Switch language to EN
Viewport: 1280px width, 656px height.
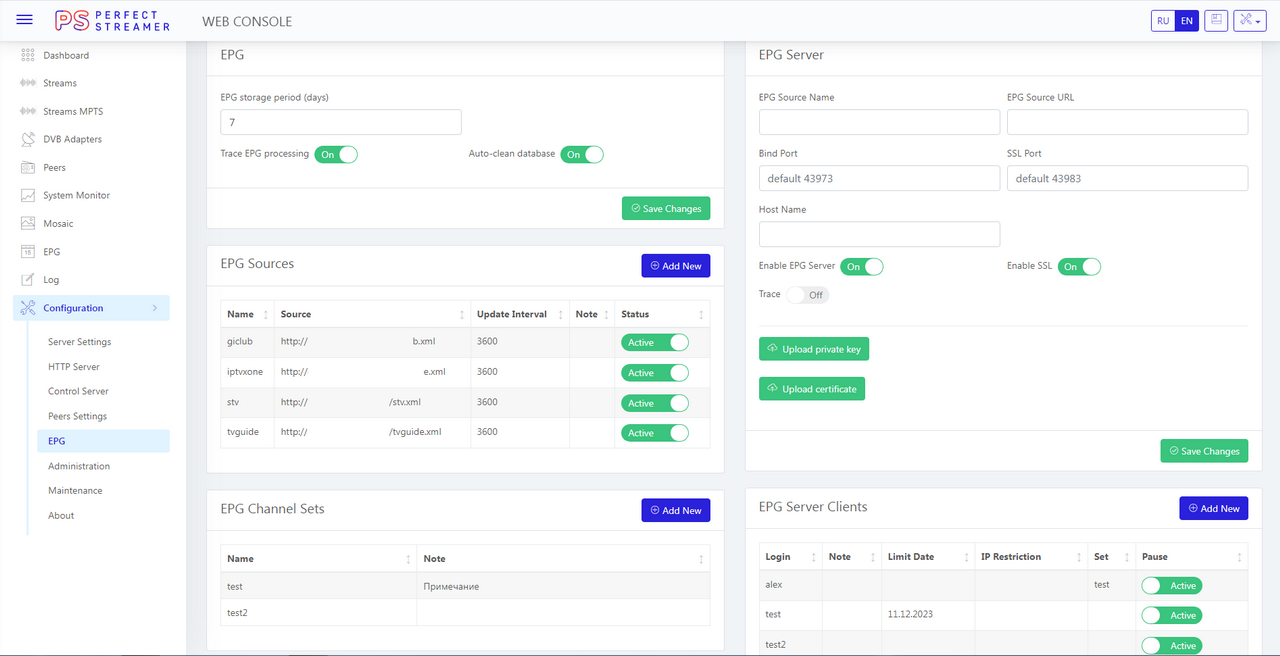1187,21
